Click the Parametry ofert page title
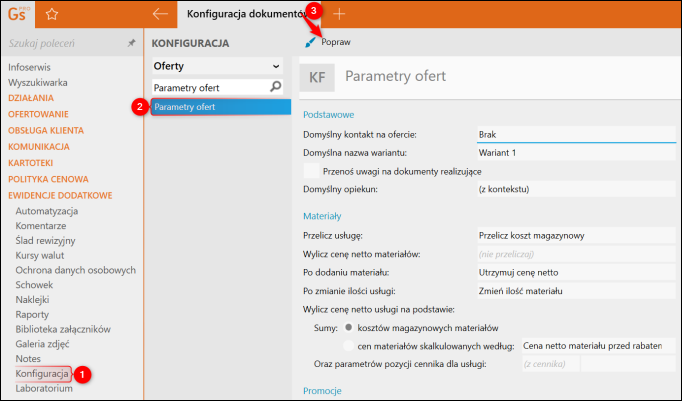Viewport: 682px width, 401px height. coord(395,76)
